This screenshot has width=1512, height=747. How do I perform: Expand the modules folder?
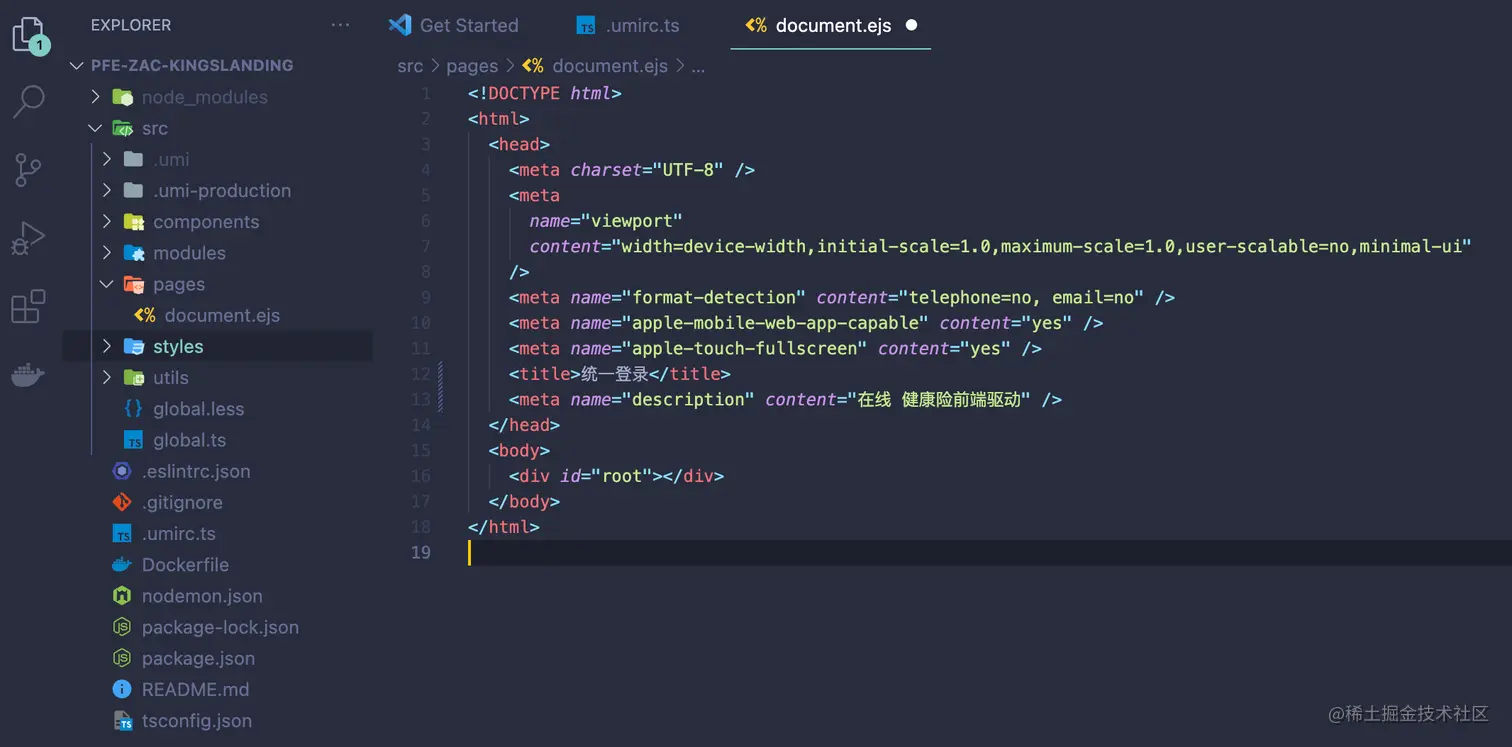click(107, 253)
